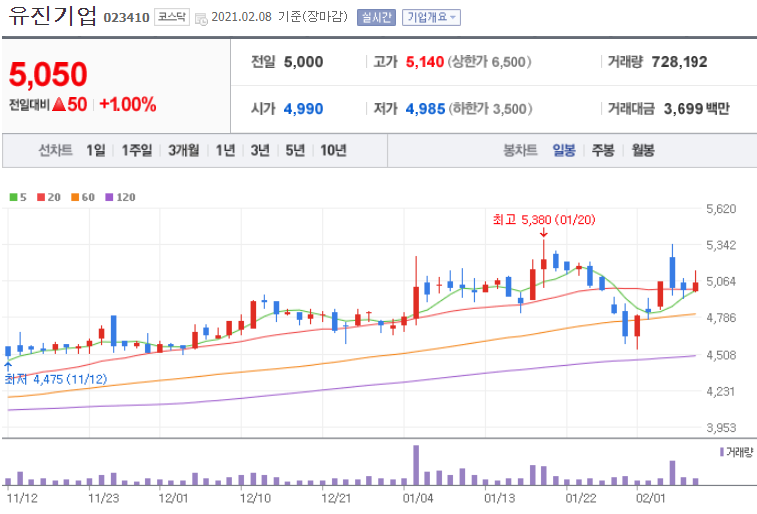This screenshot has width=757, height=514.
Task: Click the 봉차트 label
Action: click(520, 151)
